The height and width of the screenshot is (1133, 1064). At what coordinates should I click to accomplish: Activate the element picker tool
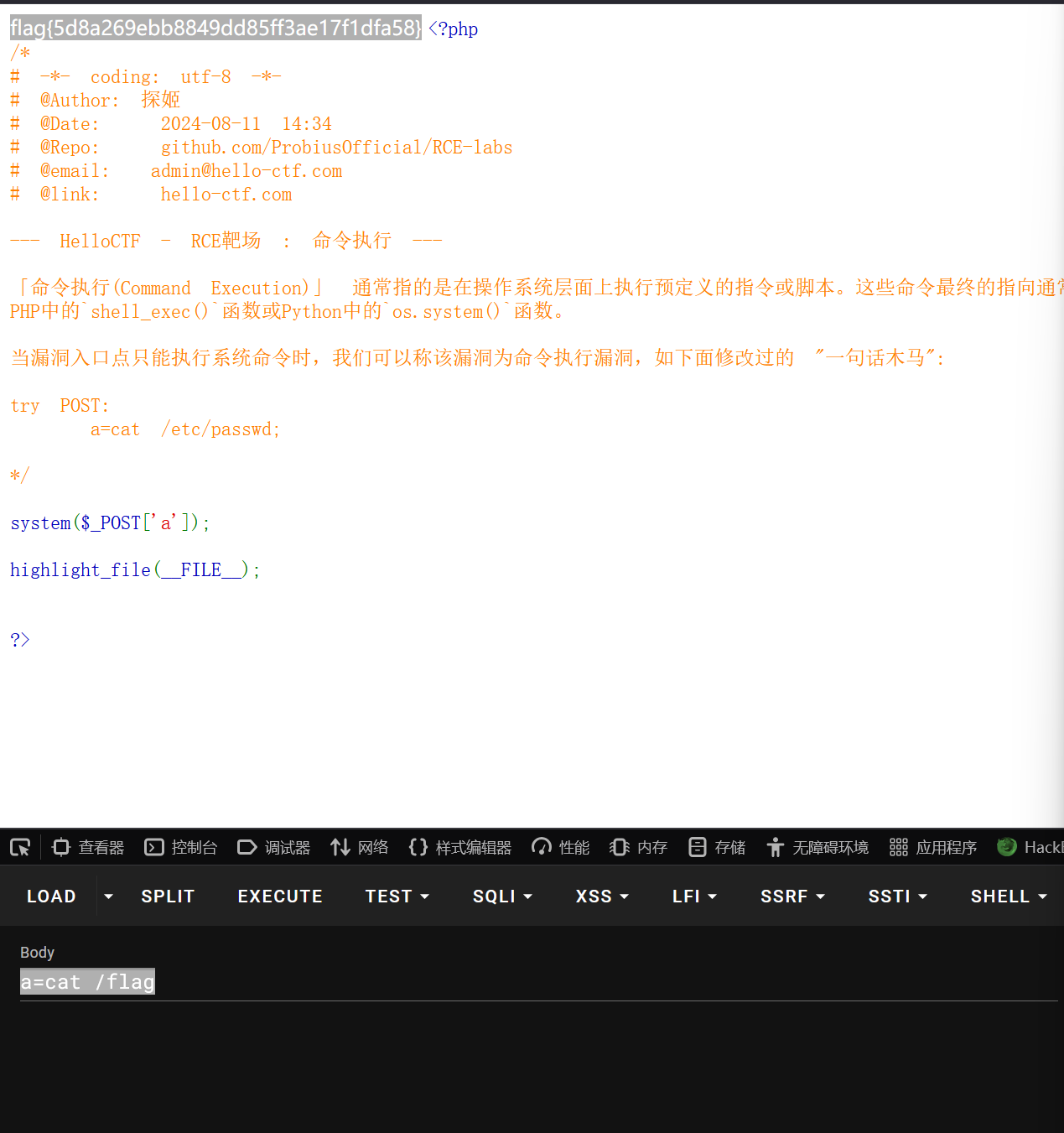click(x=20, y=847)
